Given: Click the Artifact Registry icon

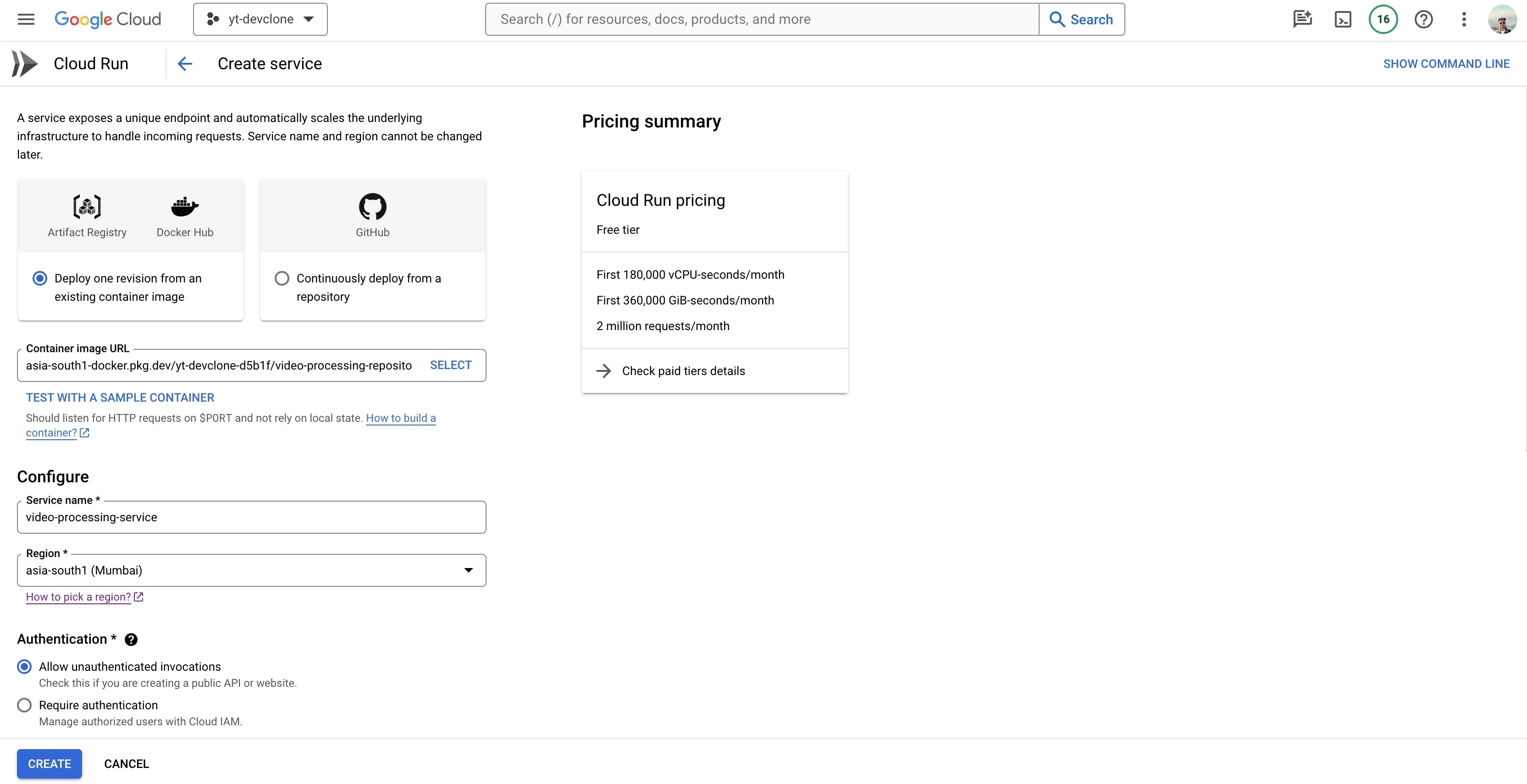Looking at the screenshot, I should pos(87,205).
